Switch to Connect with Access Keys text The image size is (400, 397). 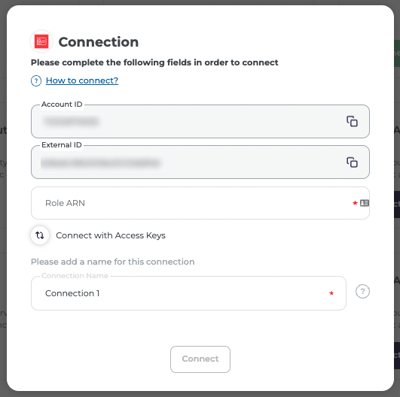[x=110, y=235]
